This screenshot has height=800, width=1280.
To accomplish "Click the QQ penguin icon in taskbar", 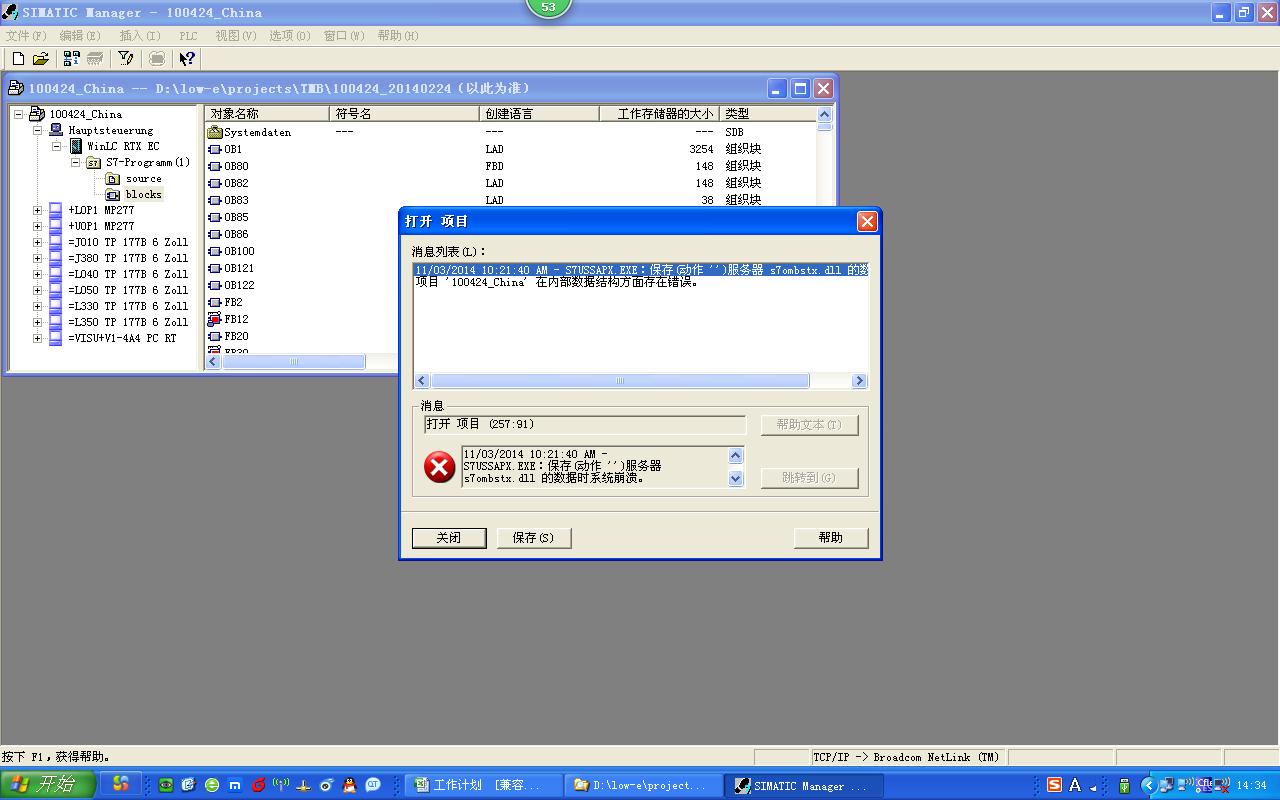I will (x=349, y=785).
